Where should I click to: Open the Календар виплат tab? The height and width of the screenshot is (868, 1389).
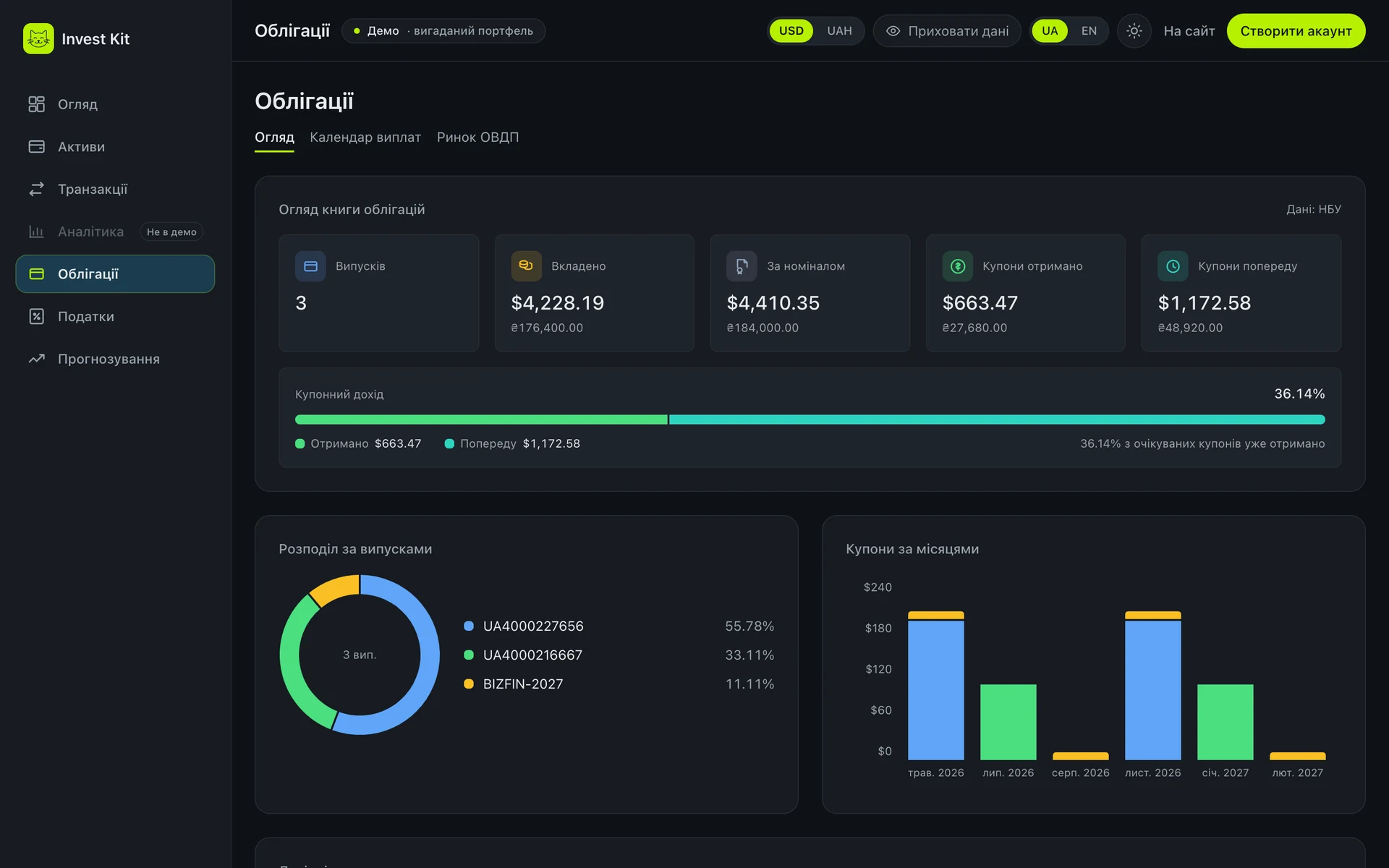coord(365,137)
